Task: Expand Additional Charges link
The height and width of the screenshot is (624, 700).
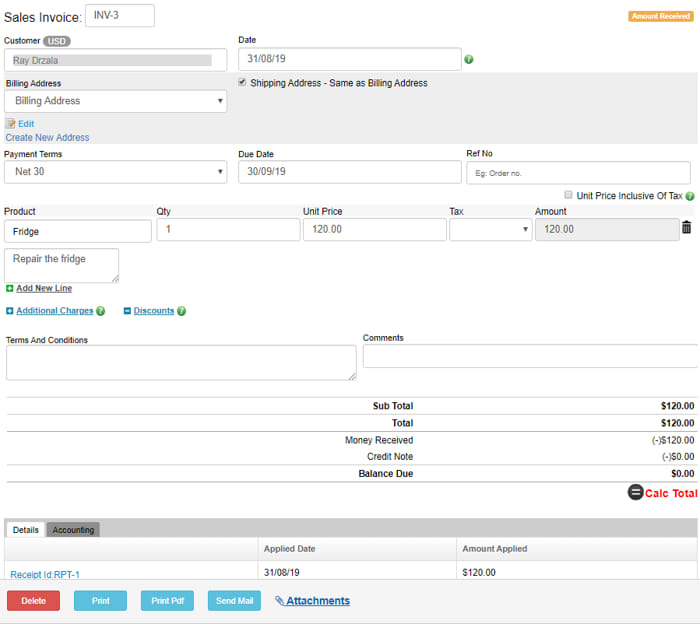Action: (x=55, y=311)
